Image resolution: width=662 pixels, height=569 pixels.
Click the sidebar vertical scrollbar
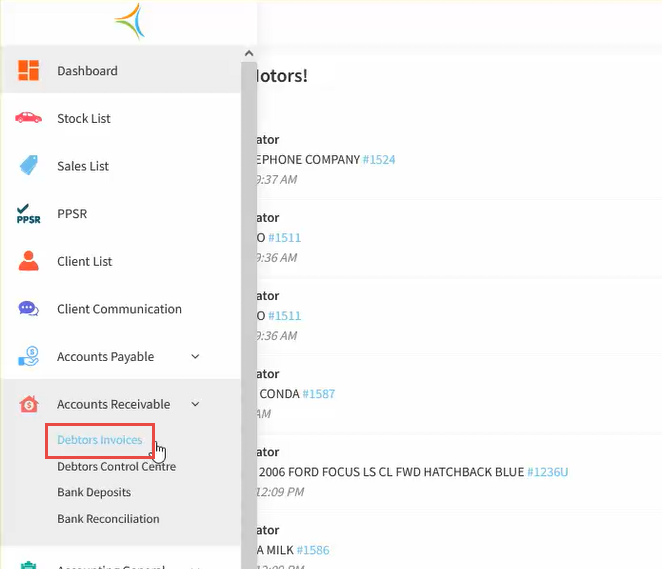click(x=249, y=300)
